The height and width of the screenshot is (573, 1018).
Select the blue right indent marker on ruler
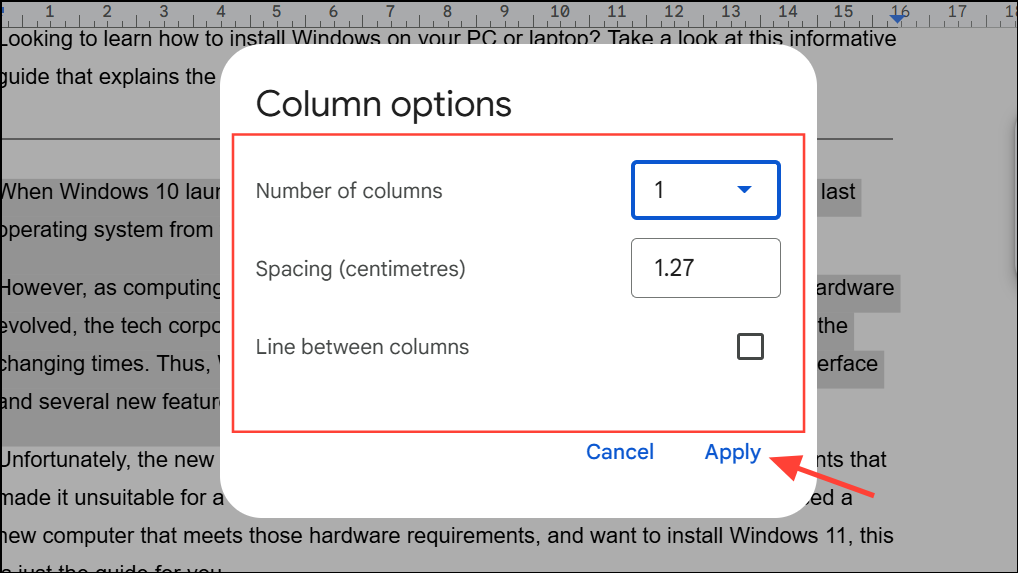pos(897,18)
